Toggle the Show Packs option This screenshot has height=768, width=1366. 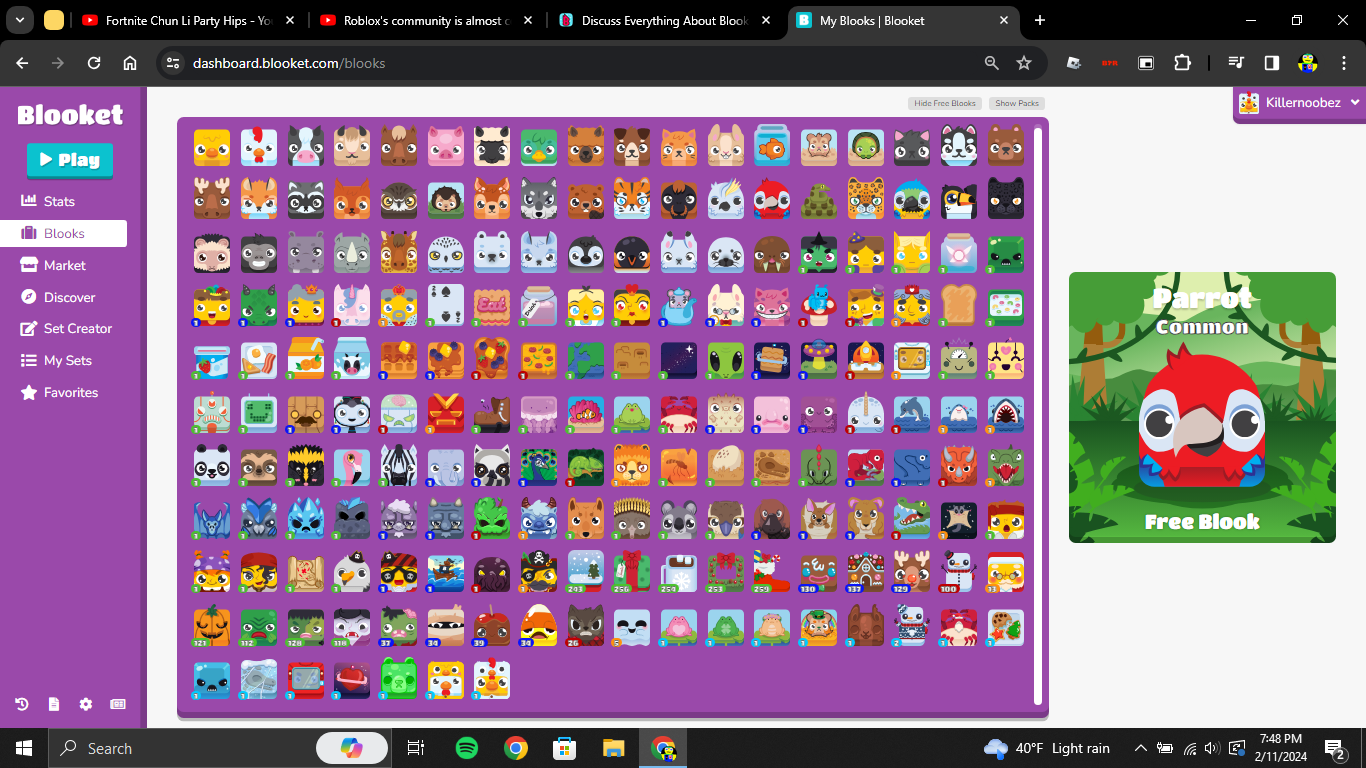pos(1017,103)
